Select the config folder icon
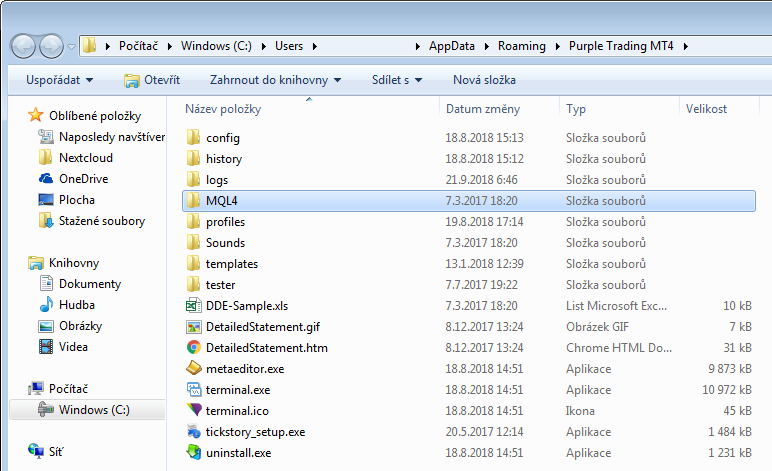This screenshot has width=772, height=471. click(193, 137)
